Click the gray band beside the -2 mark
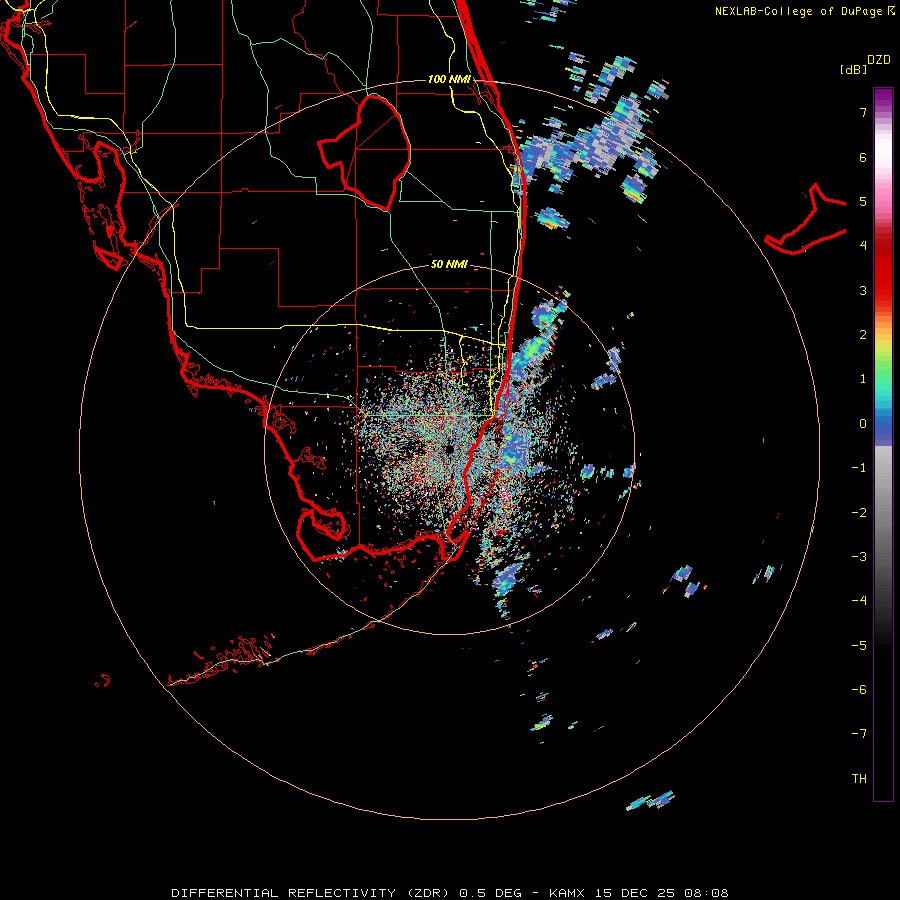900x900 pixels. (883, 513)
